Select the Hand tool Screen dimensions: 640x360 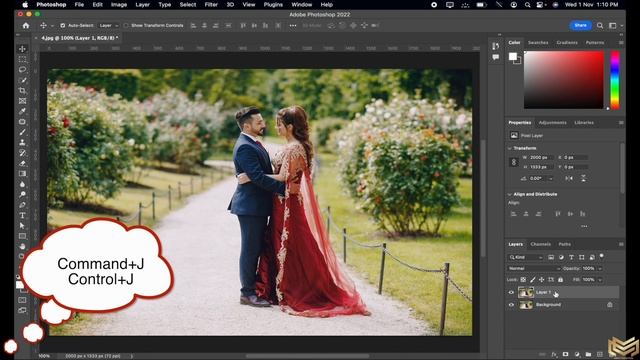[x=22, y=247]
